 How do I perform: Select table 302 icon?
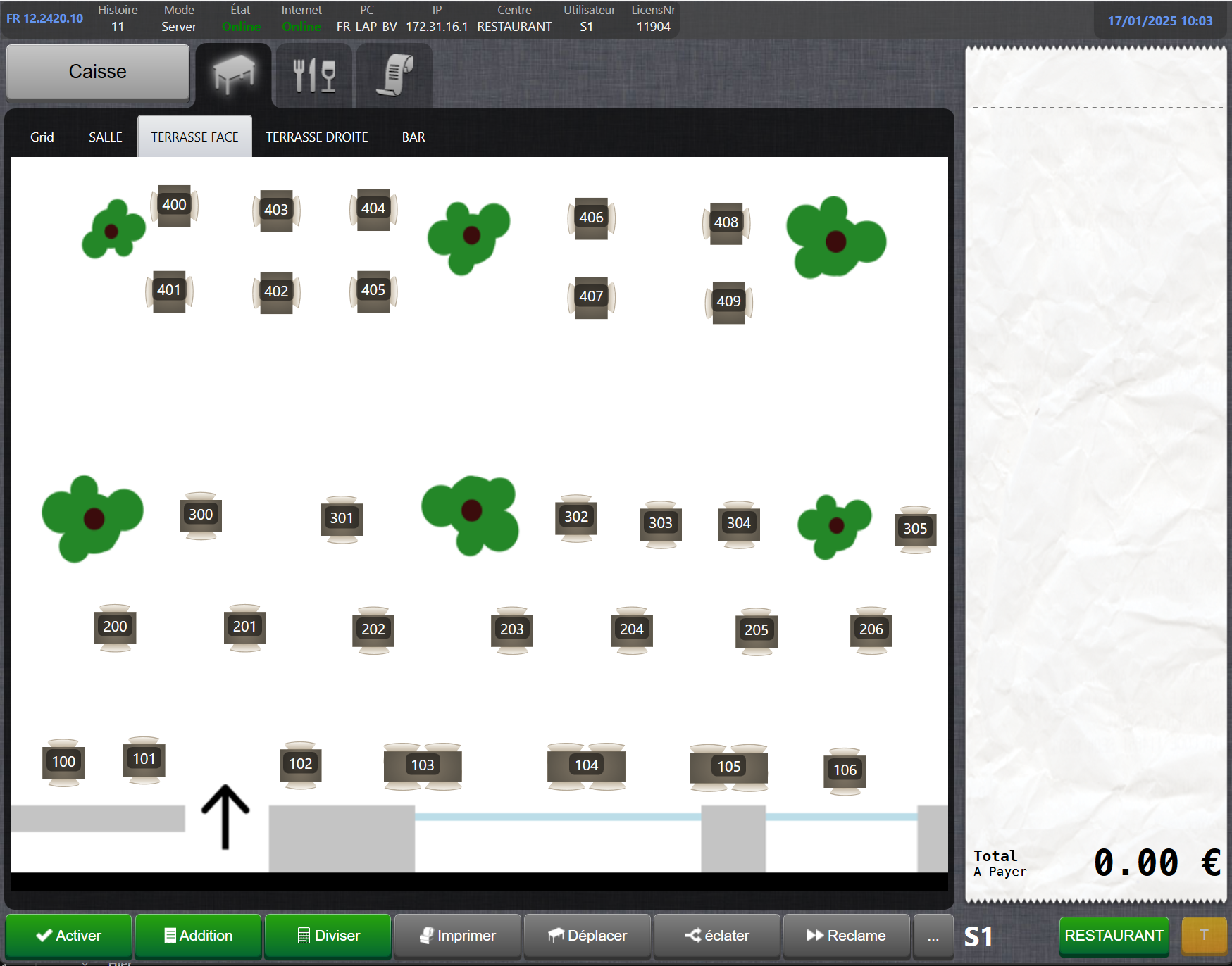pyautogui.click(x=575, y=517)
